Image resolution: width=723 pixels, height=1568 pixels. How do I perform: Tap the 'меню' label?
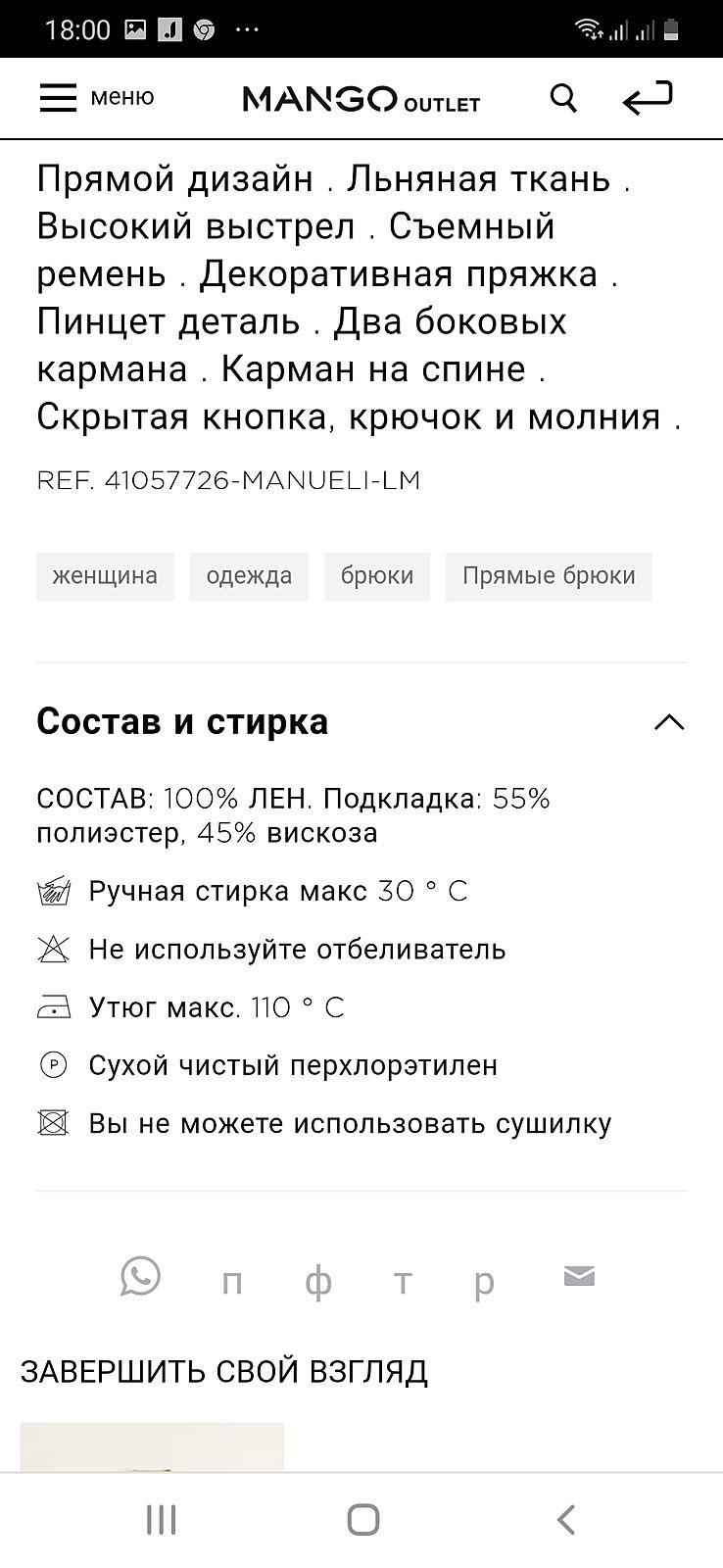pyautogui.click(x=122, y=97)
